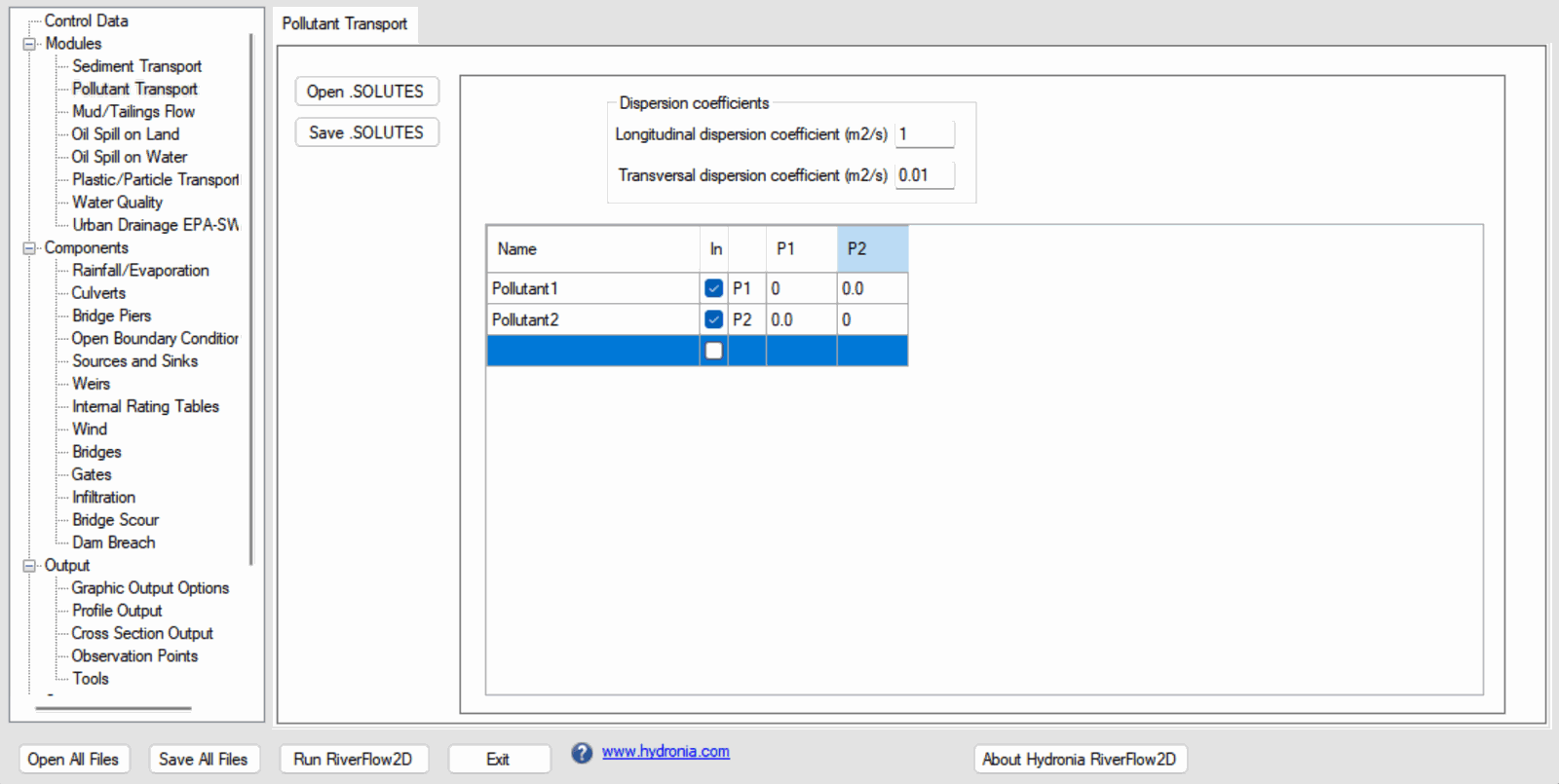Uncheck the Pollutant1 In checkbox
The height and width of the screenshot is (784, 1559).
[713, 288]
